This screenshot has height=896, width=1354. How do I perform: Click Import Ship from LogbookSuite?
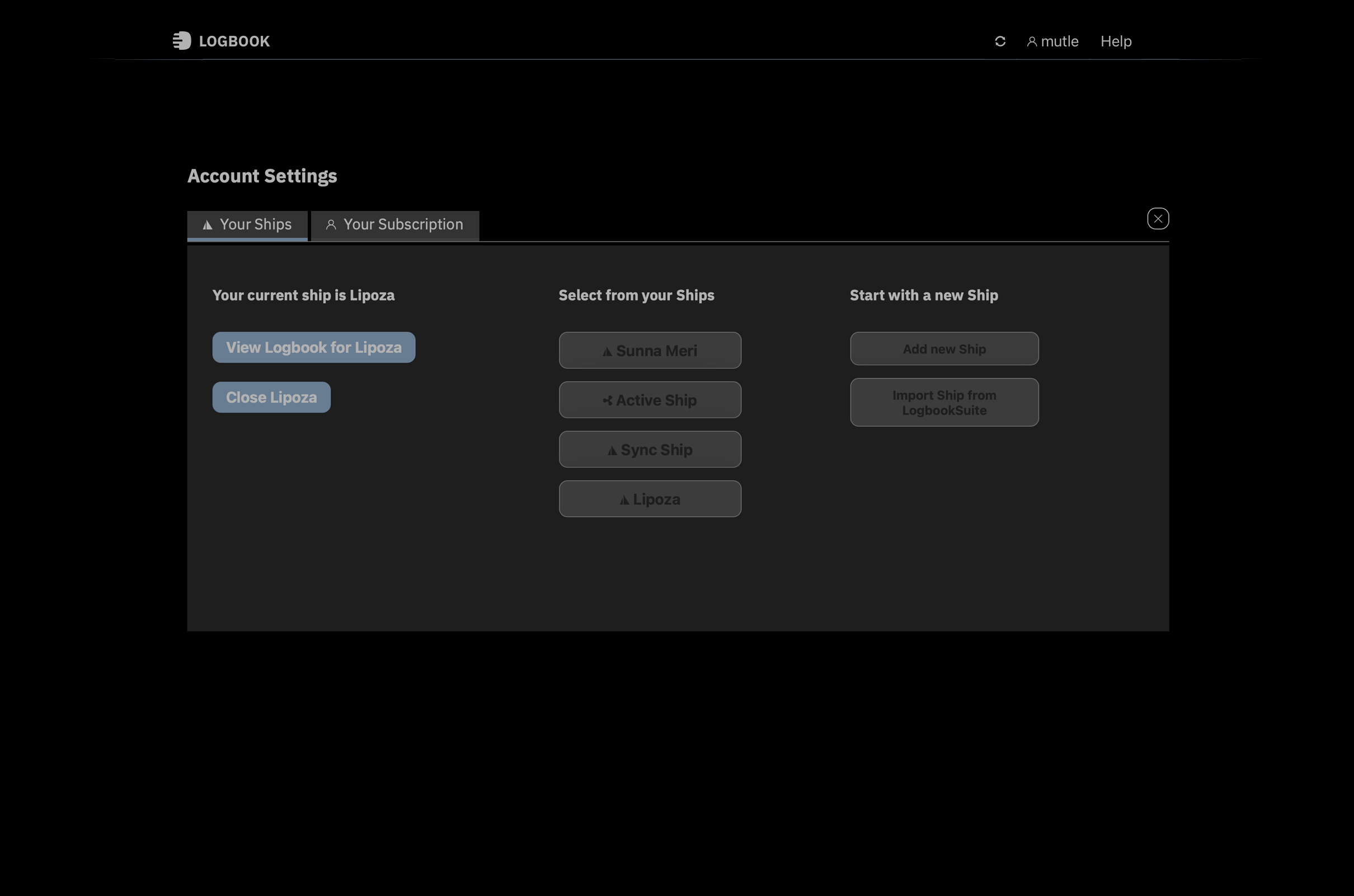coord(944,402)
